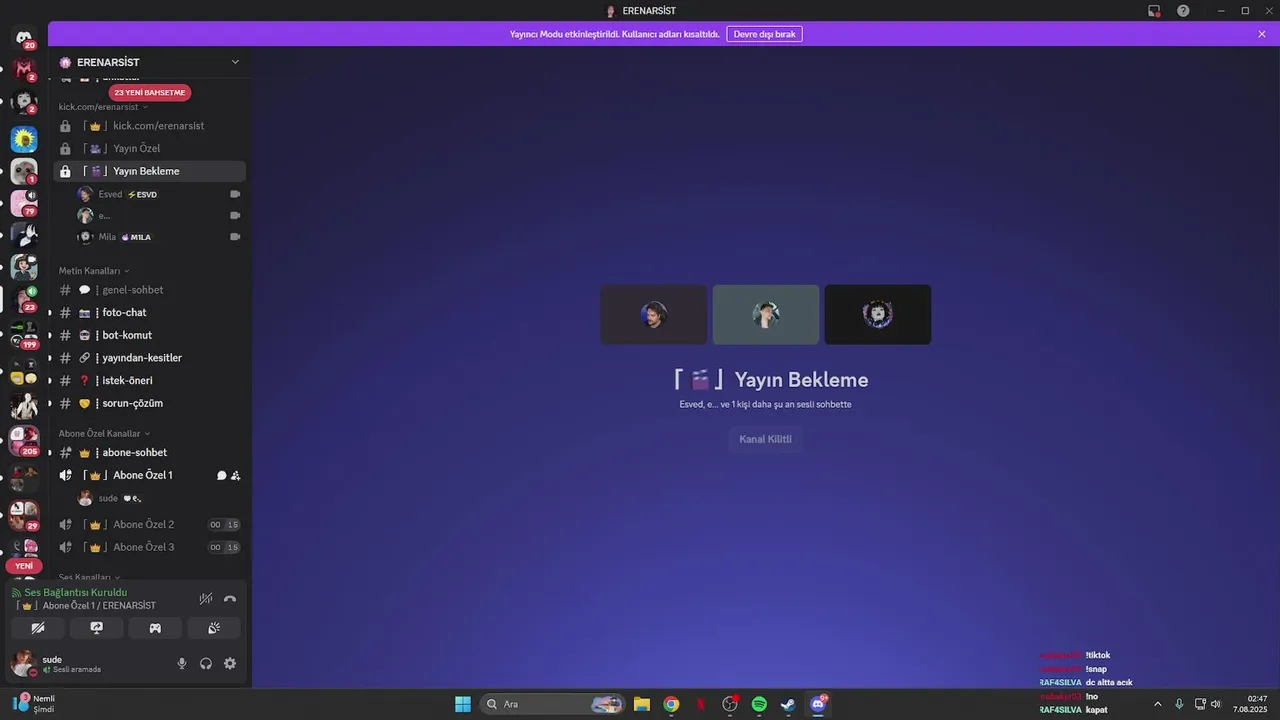
Task: Open system volume speaker icon
Action: pos(1216,704)
